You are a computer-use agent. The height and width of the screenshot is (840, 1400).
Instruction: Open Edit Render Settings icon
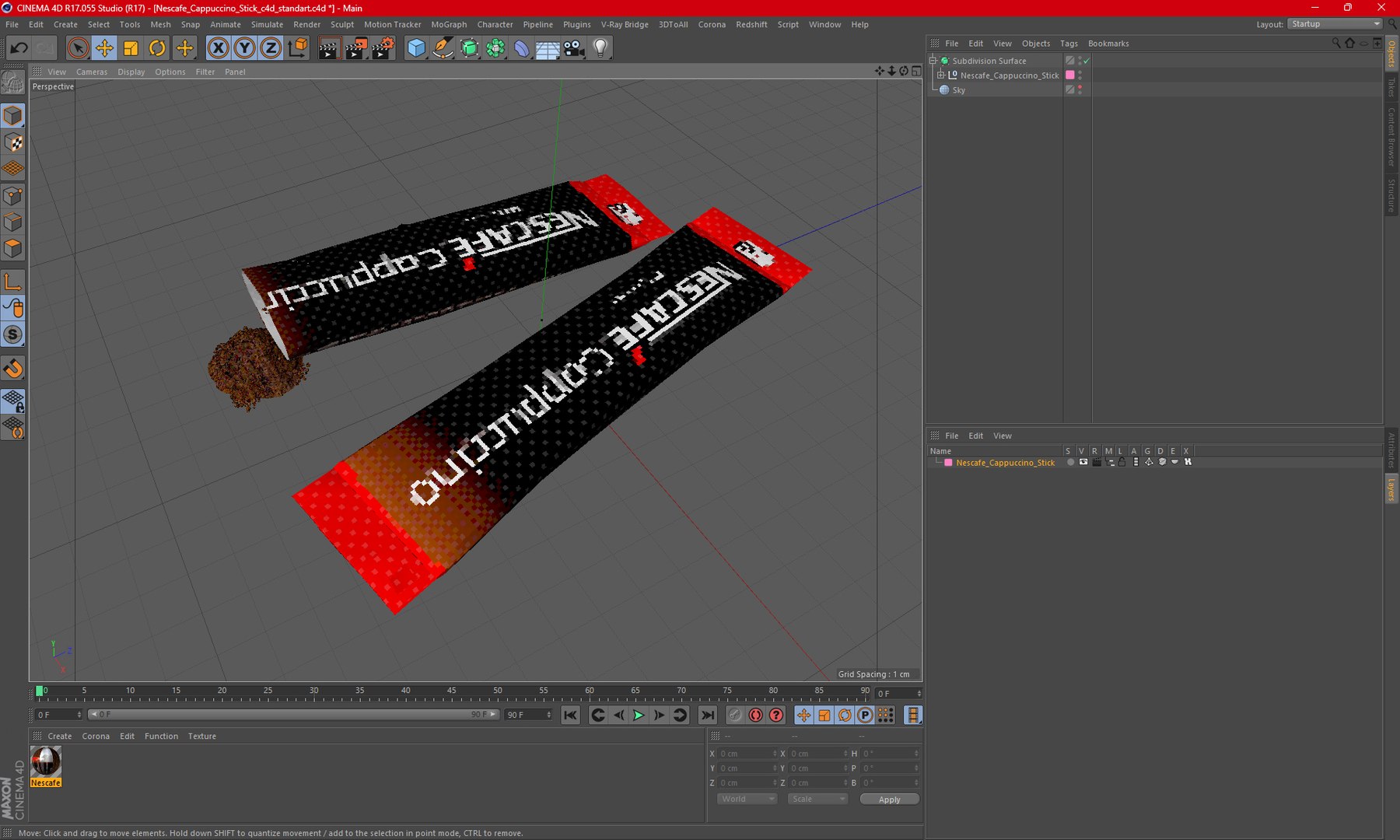(383, 48)
